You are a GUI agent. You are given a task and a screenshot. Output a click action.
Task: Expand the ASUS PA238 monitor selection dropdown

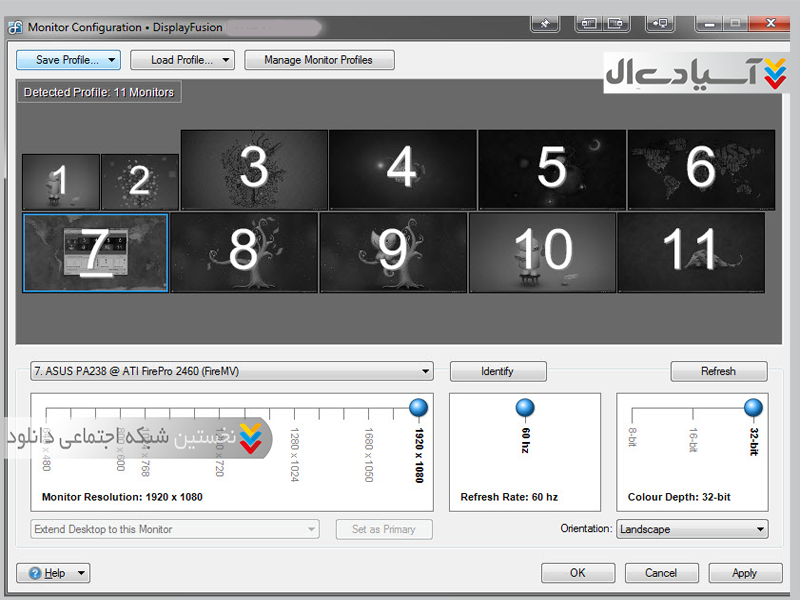232,371
